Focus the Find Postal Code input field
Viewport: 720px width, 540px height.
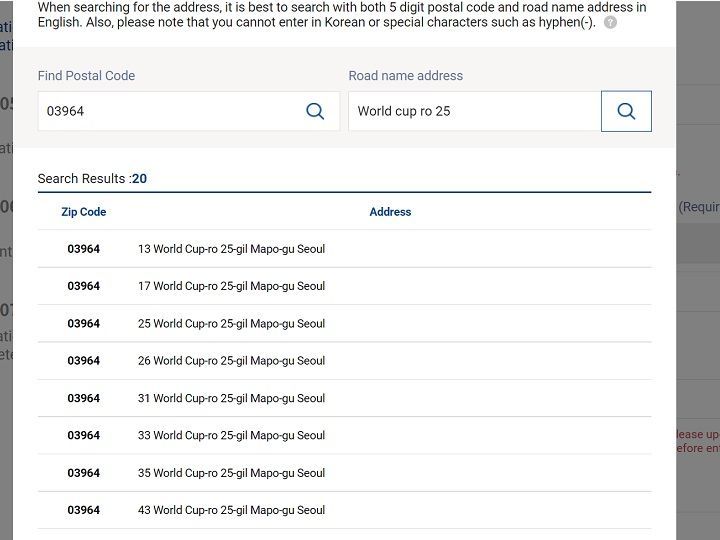170,111
